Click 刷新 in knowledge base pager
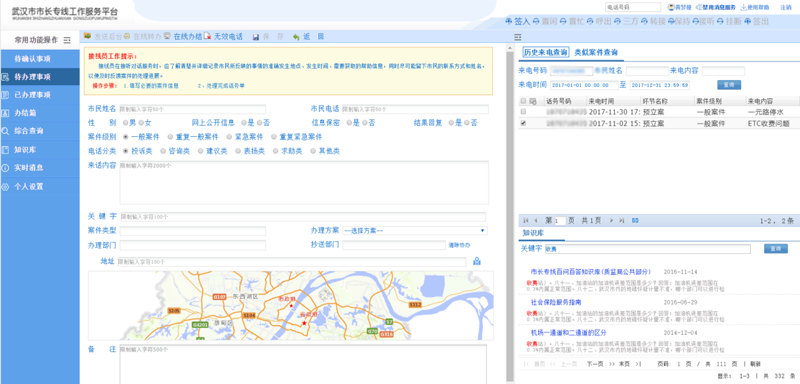This screenshot has width=800, height=384. coord(755,364)
